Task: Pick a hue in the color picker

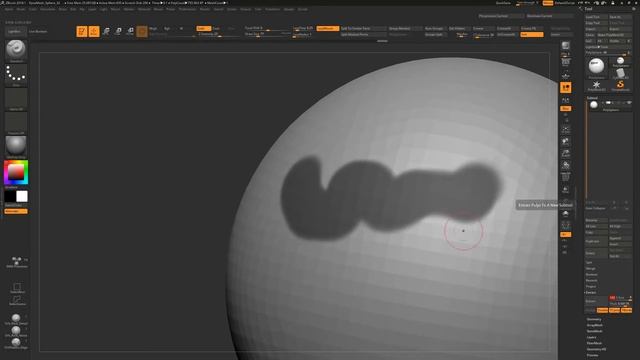Action: 16,173
